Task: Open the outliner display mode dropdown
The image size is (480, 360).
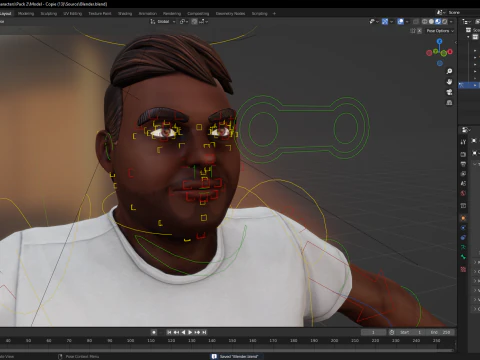Action: pyautogui.click(x=466, y=21)
